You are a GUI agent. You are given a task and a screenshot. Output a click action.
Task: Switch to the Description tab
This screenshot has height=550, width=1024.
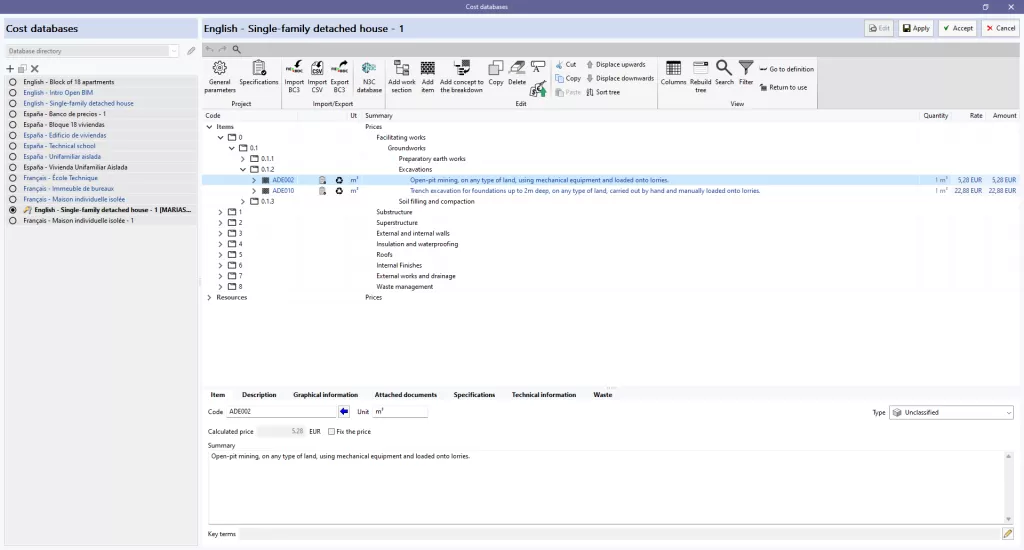259,395
